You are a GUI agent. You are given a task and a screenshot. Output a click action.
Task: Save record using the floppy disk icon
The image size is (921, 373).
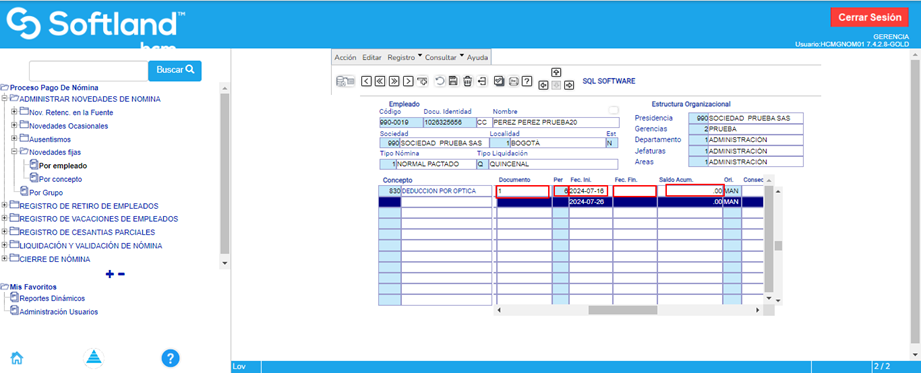(x=453, y=81)
